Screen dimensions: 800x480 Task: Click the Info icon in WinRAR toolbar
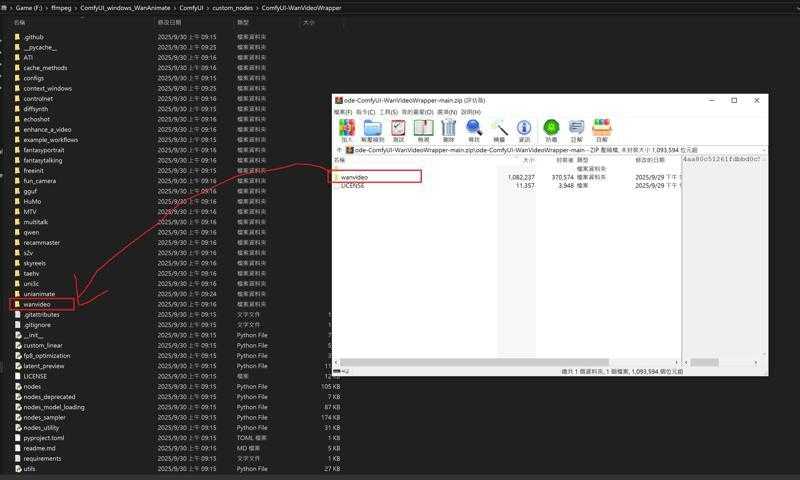pyautogui.click(x=524, y=129)
